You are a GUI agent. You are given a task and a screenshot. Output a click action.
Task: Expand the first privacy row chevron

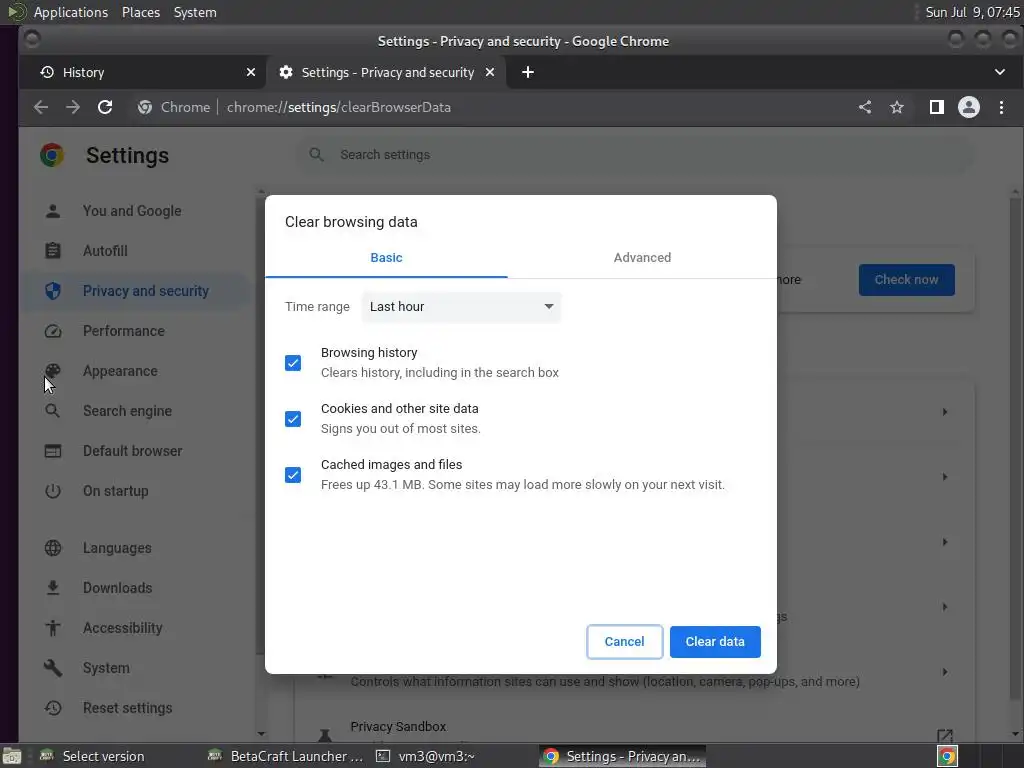tap(944, 412)
